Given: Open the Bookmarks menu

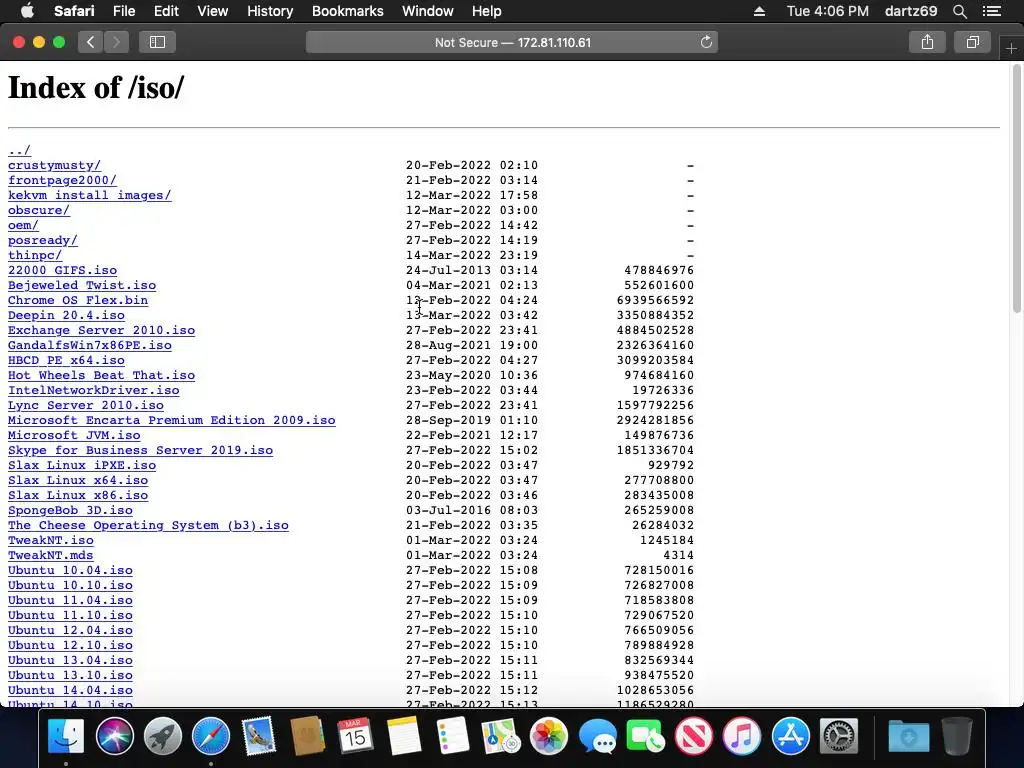Looking at the screenshot, I should point(347,11).
